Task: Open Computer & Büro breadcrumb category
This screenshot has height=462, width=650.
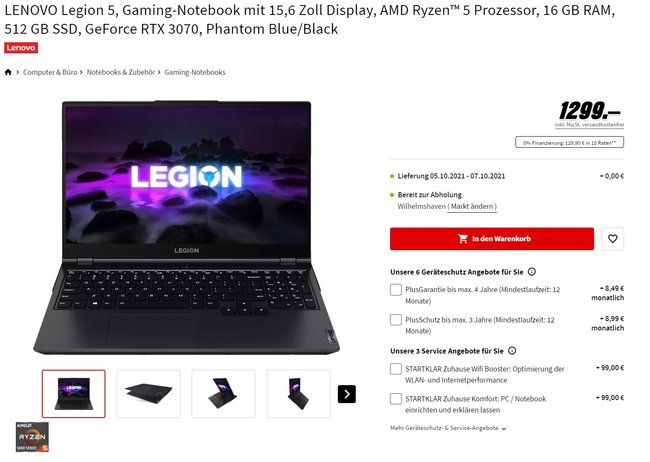Action: [50, 72]
